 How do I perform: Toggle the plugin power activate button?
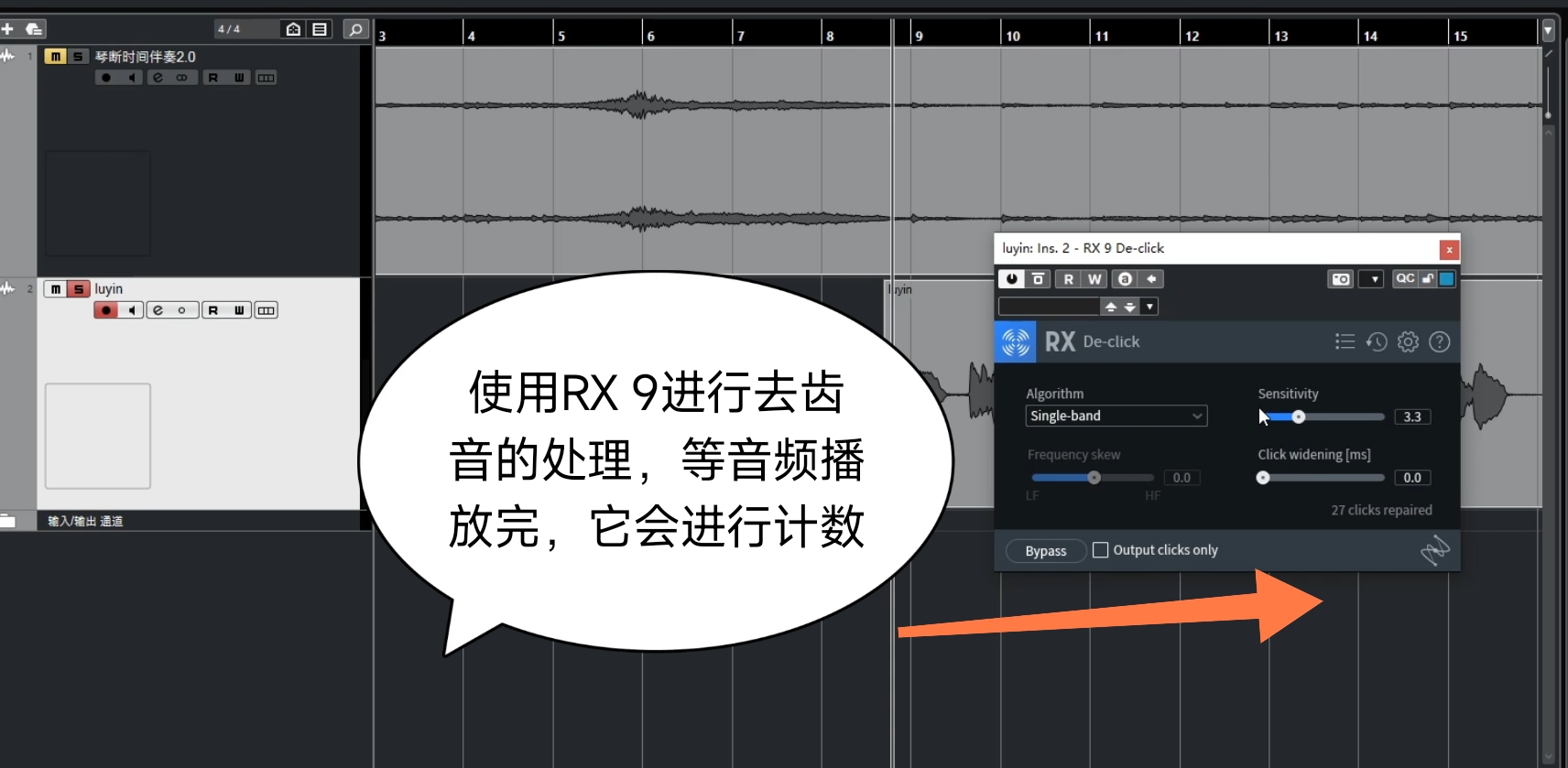tap(1011, 279)
